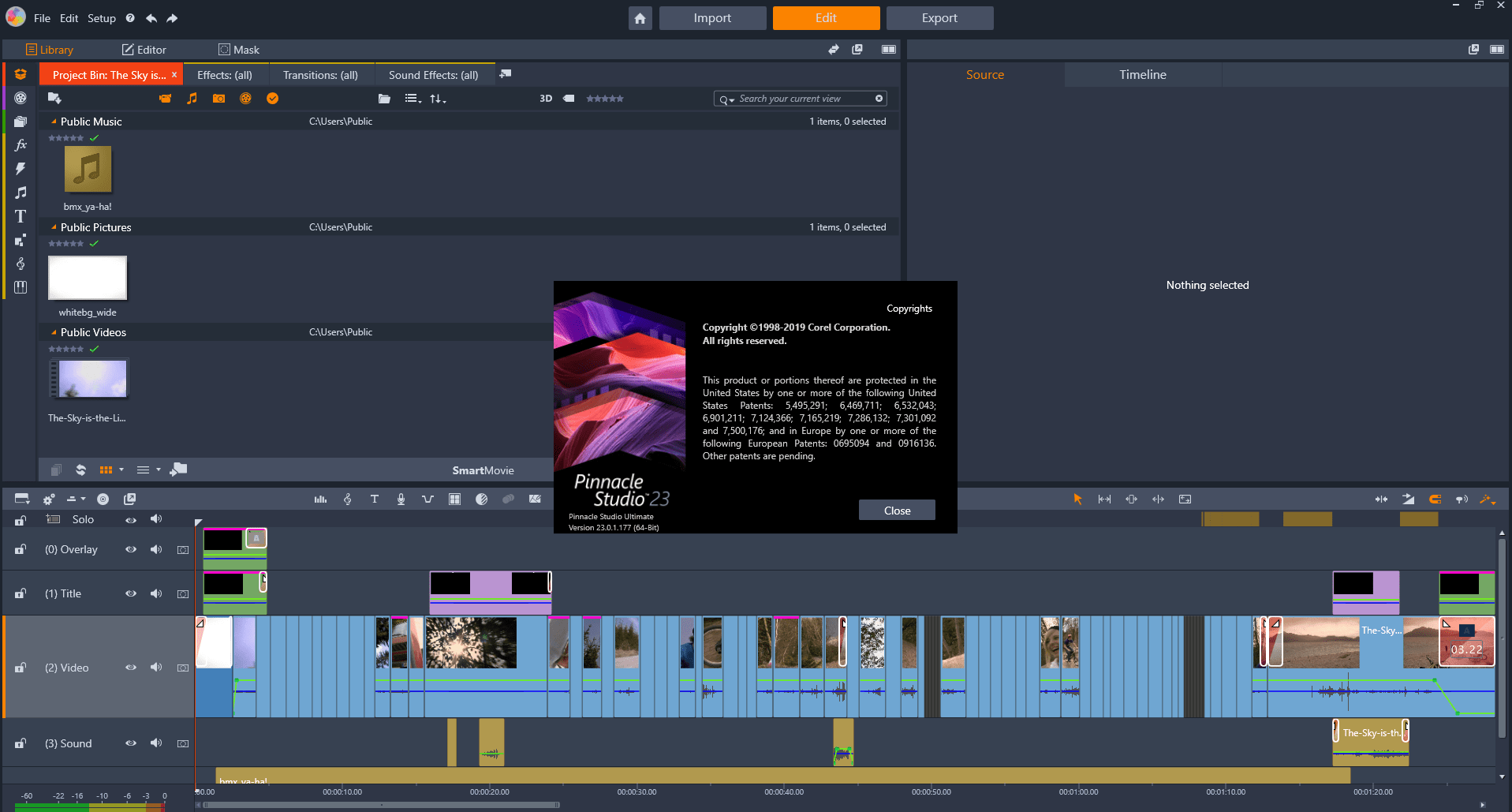
Task: Switch to the Effects: (all) tab
Action: pos(226,74)
